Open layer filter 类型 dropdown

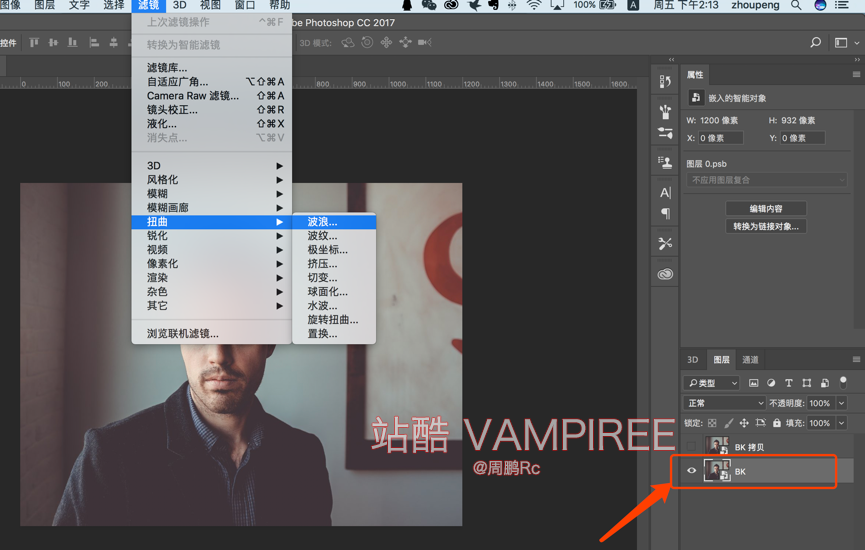tap(712, 383)
